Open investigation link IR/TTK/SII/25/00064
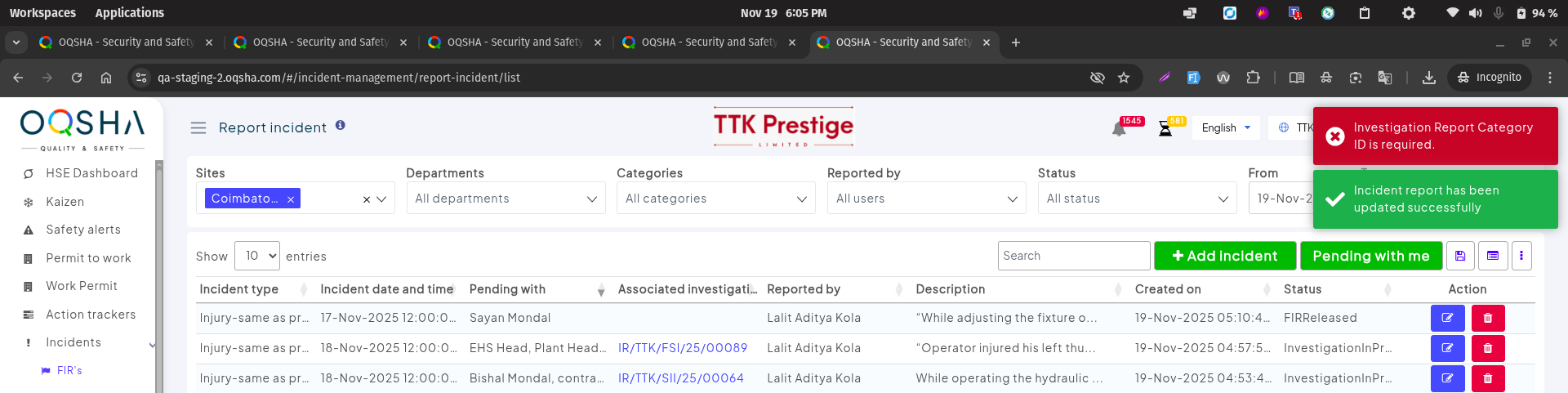This screenshot has height=393, width=1568. pos(680,378)
